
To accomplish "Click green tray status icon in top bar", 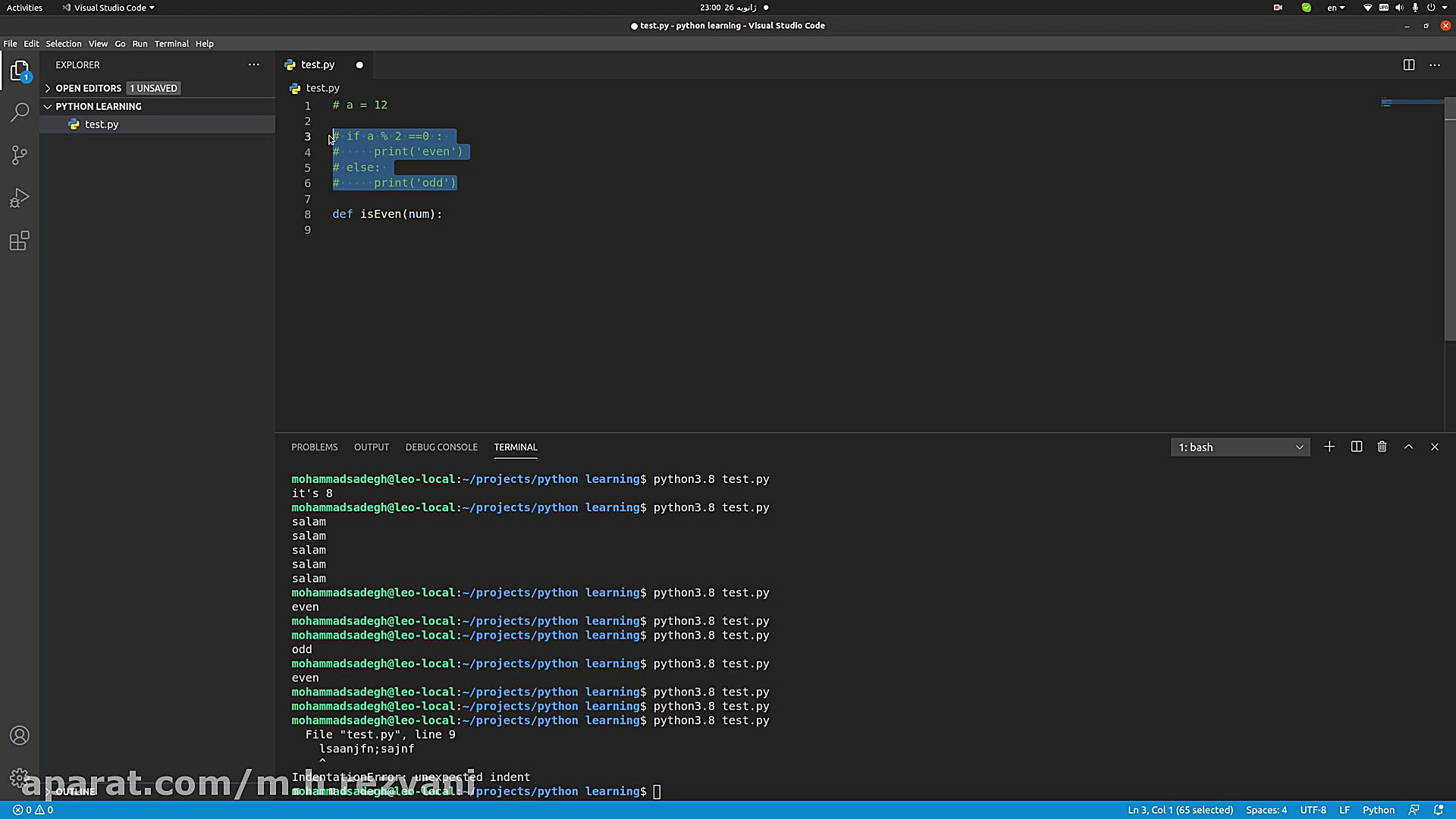I will pyautogui.click(x=1306, y=8).
